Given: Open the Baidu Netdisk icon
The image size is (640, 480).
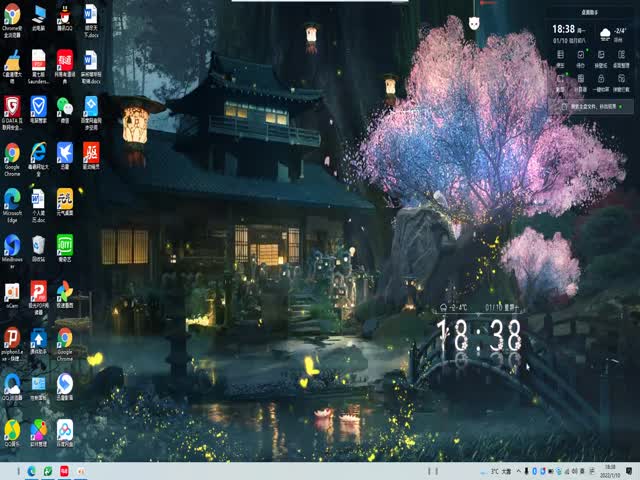Looking at the screenshot, I should (x=64, y=430).
